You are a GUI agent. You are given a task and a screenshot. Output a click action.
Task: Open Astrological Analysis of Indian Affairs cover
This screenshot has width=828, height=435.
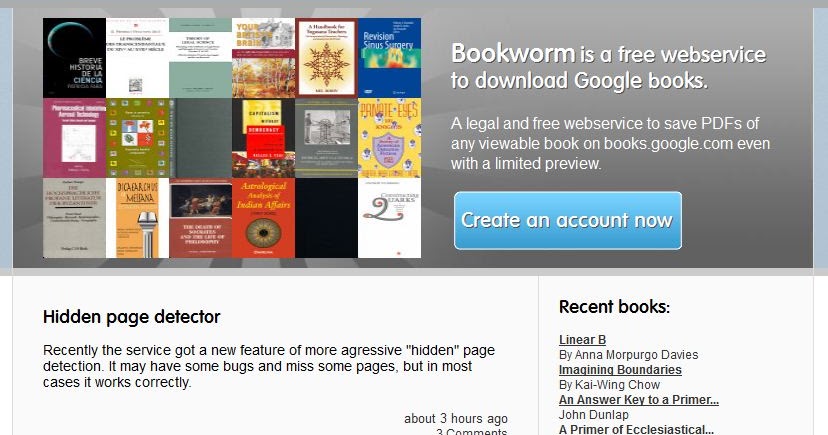tap(264, 218)
